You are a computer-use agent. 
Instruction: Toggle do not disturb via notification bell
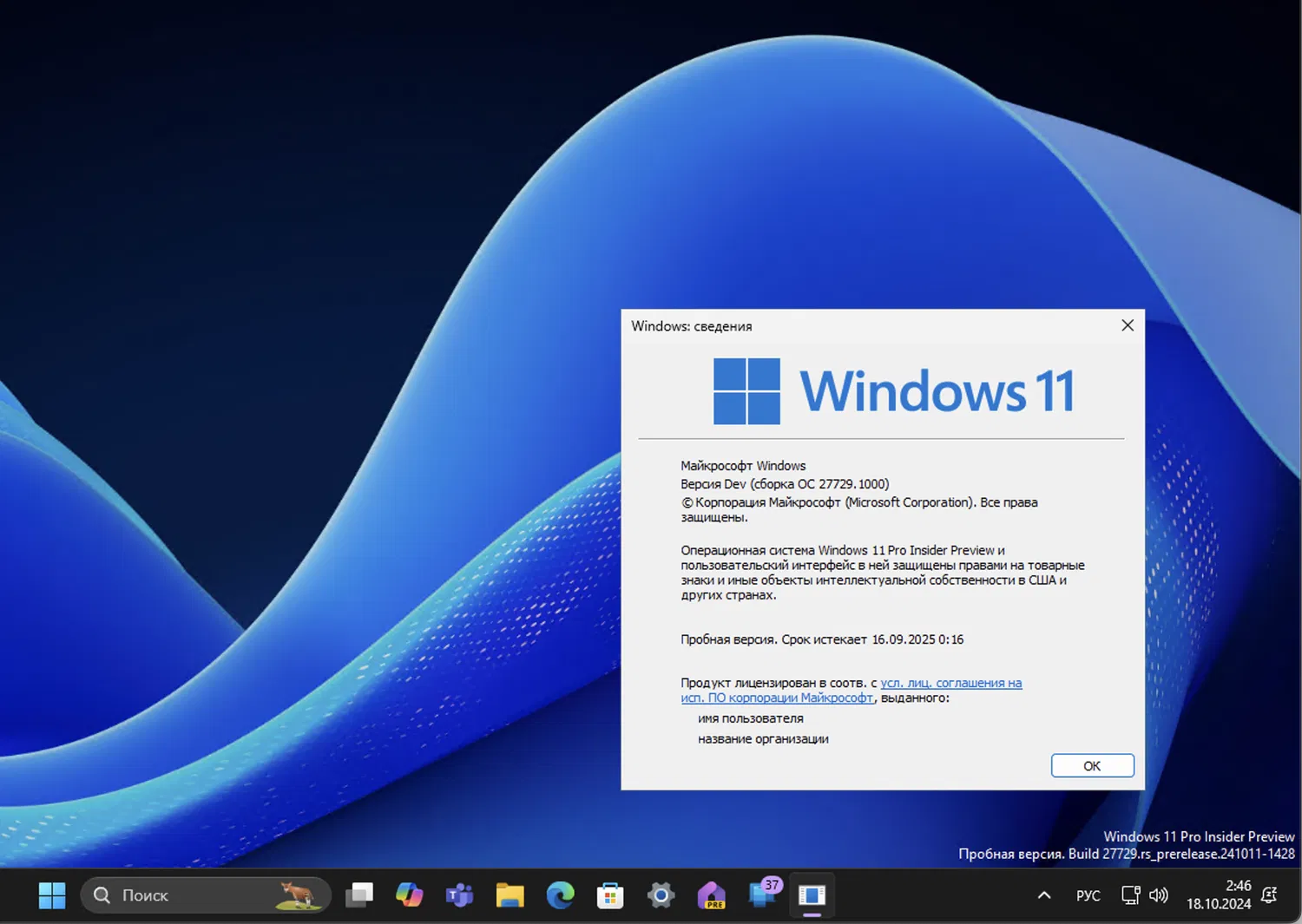click(1269, 895)
